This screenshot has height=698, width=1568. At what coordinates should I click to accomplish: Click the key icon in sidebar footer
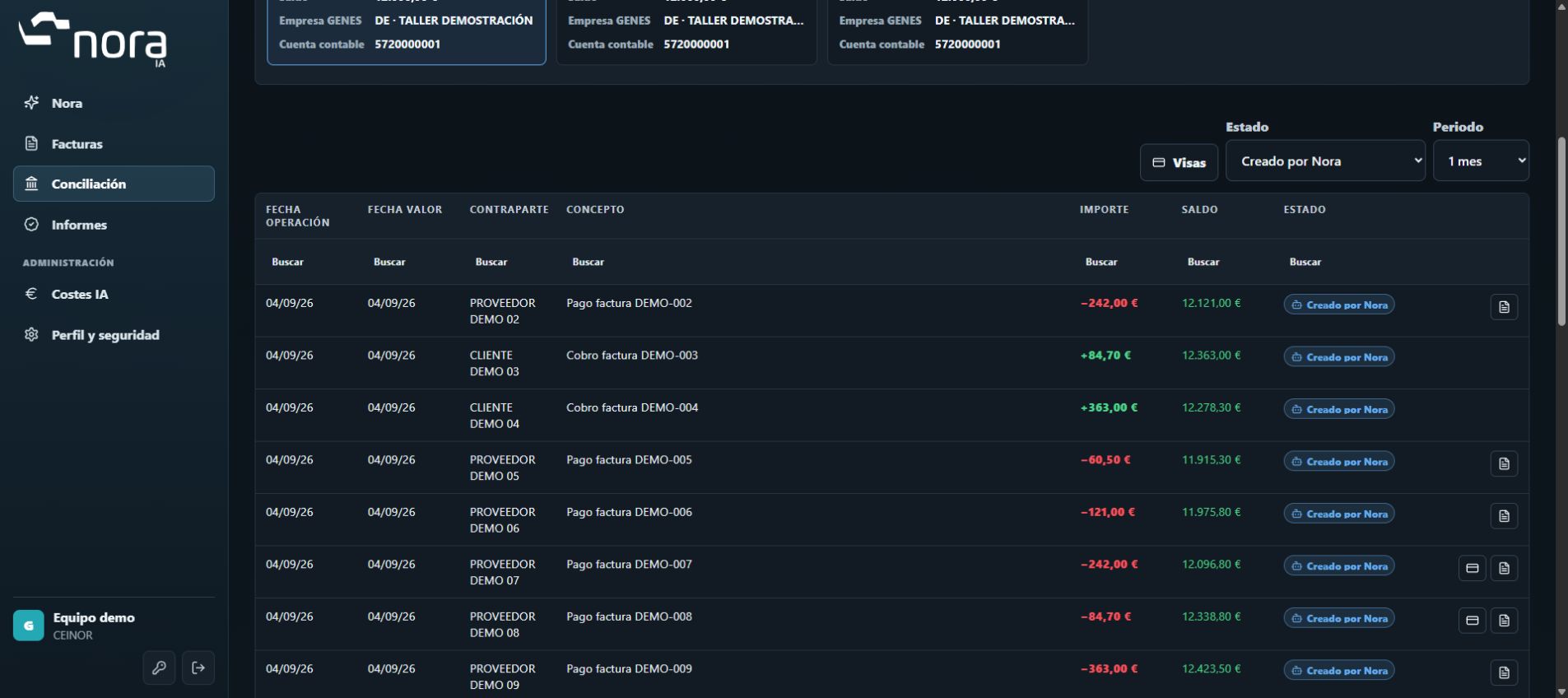pyautogui.click(x=159, y=668)
